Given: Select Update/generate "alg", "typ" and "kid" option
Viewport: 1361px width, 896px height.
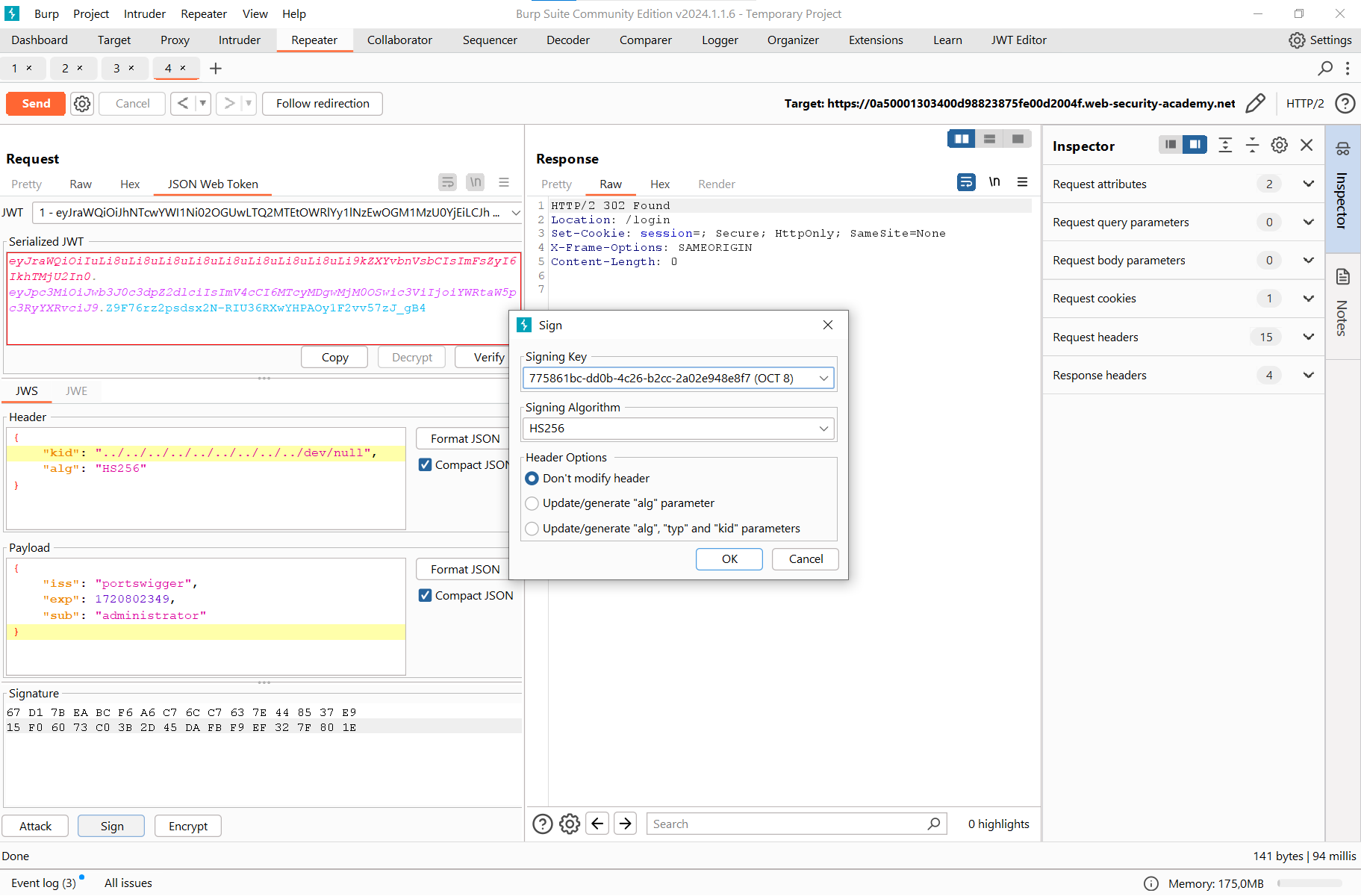Looking at the screenshot, I should click(x=663, y=529).
